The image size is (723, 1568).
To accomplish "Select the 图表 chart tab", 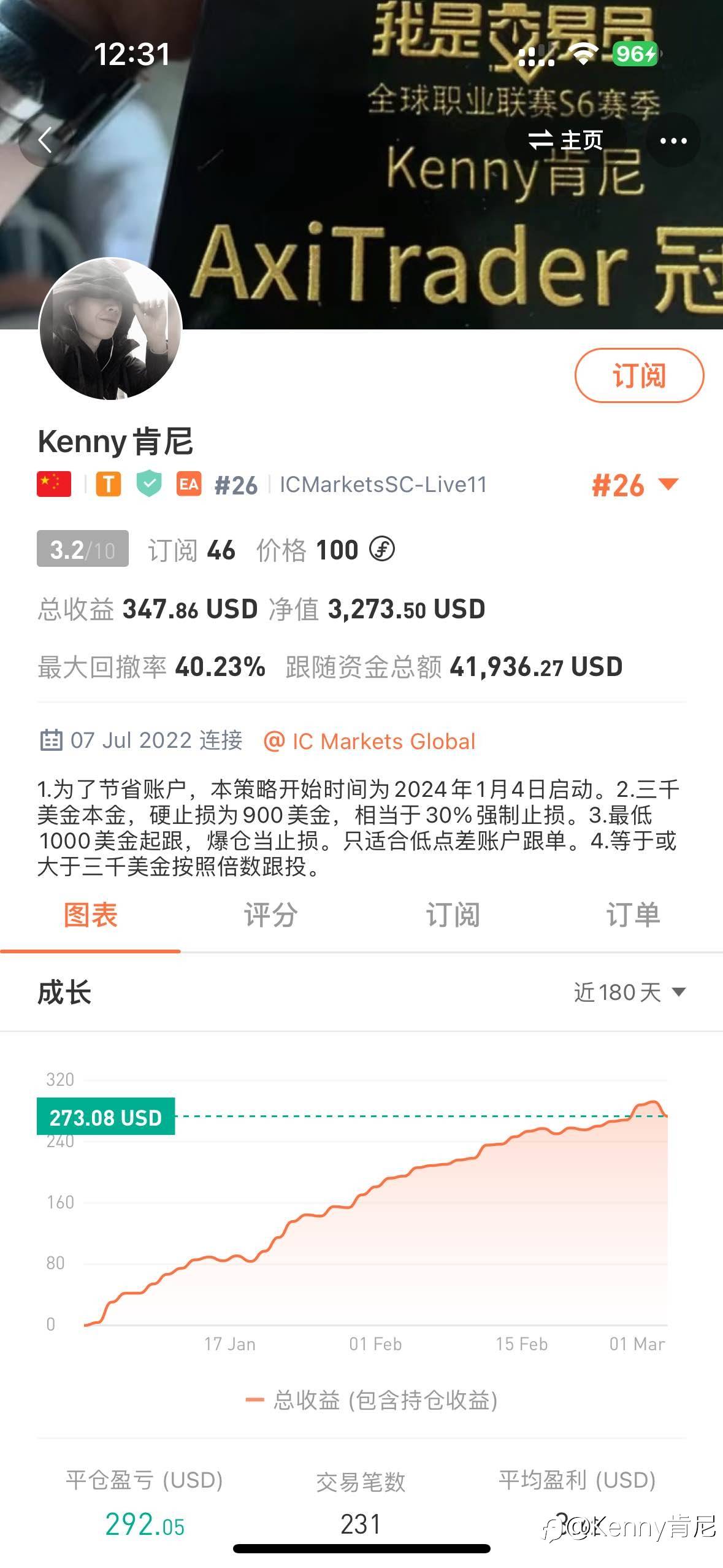I will pos(90,915).
